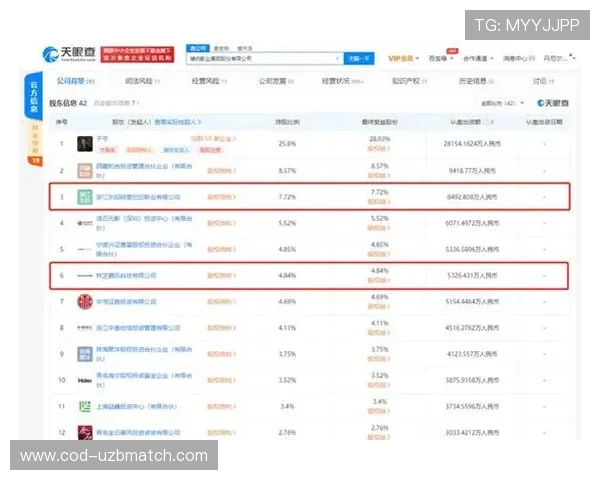Switch to the 知识产权 tab
This screenshot has height=480, width=600.
tap(409, 81)
